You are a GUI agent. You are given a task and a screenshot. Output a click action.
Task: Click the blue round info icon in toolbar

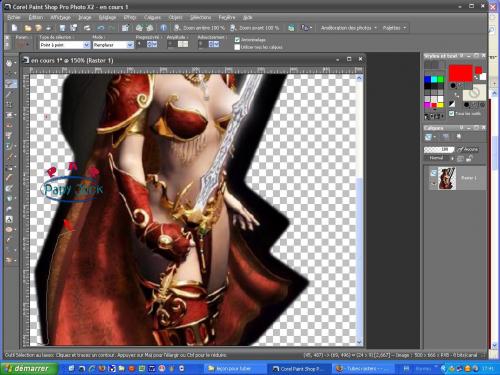point(163,28)
